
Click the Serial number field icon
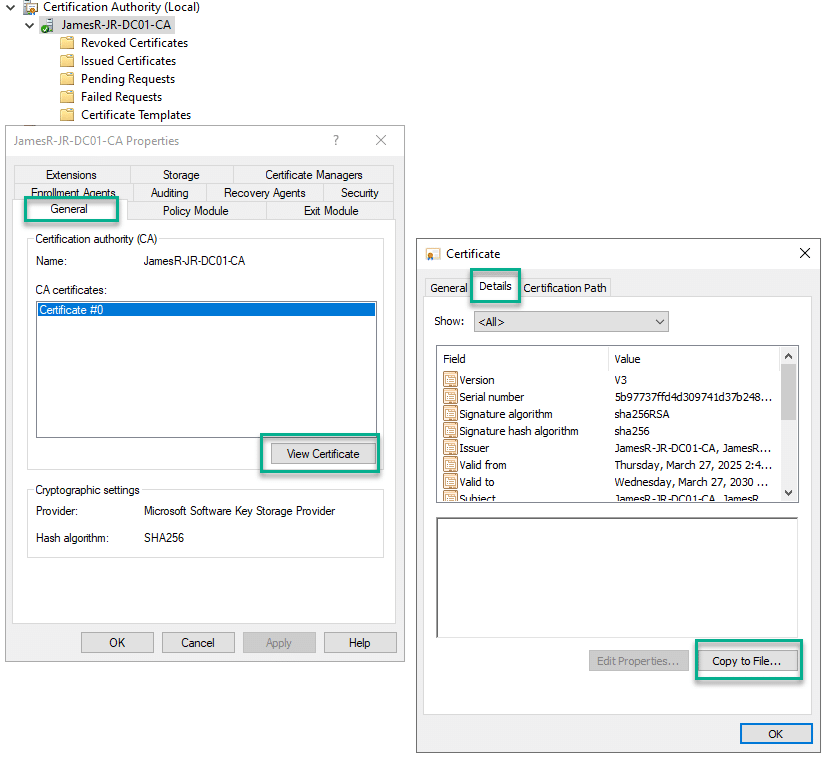[x=450, y=397]
